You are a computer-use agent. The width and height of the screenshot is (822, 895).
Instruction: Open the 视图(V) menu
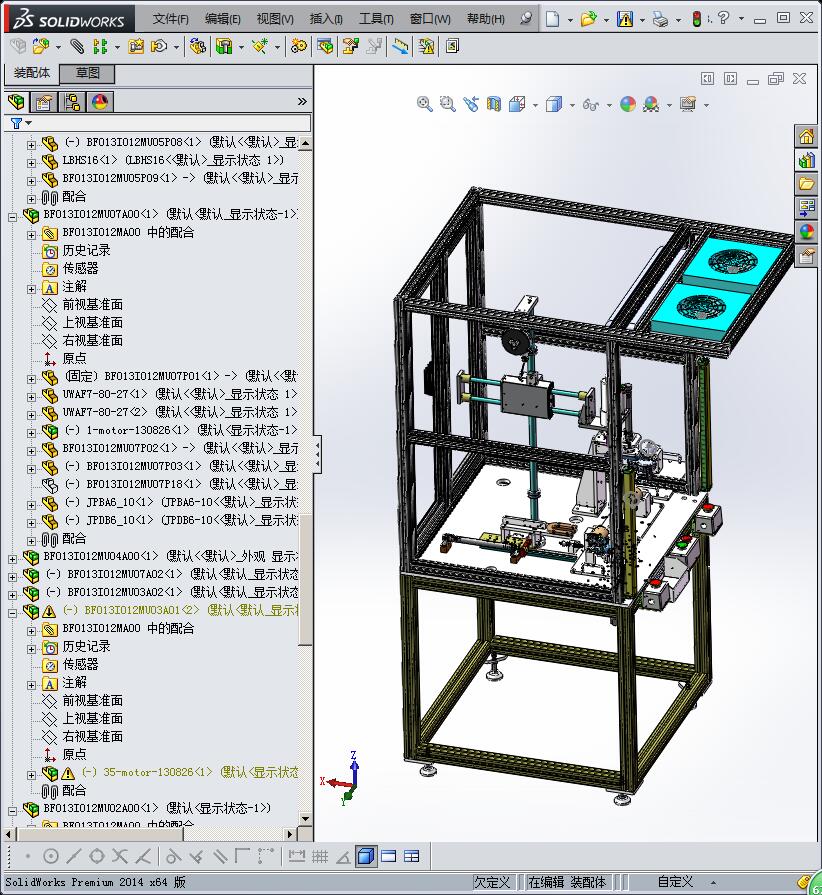[275, 19]
